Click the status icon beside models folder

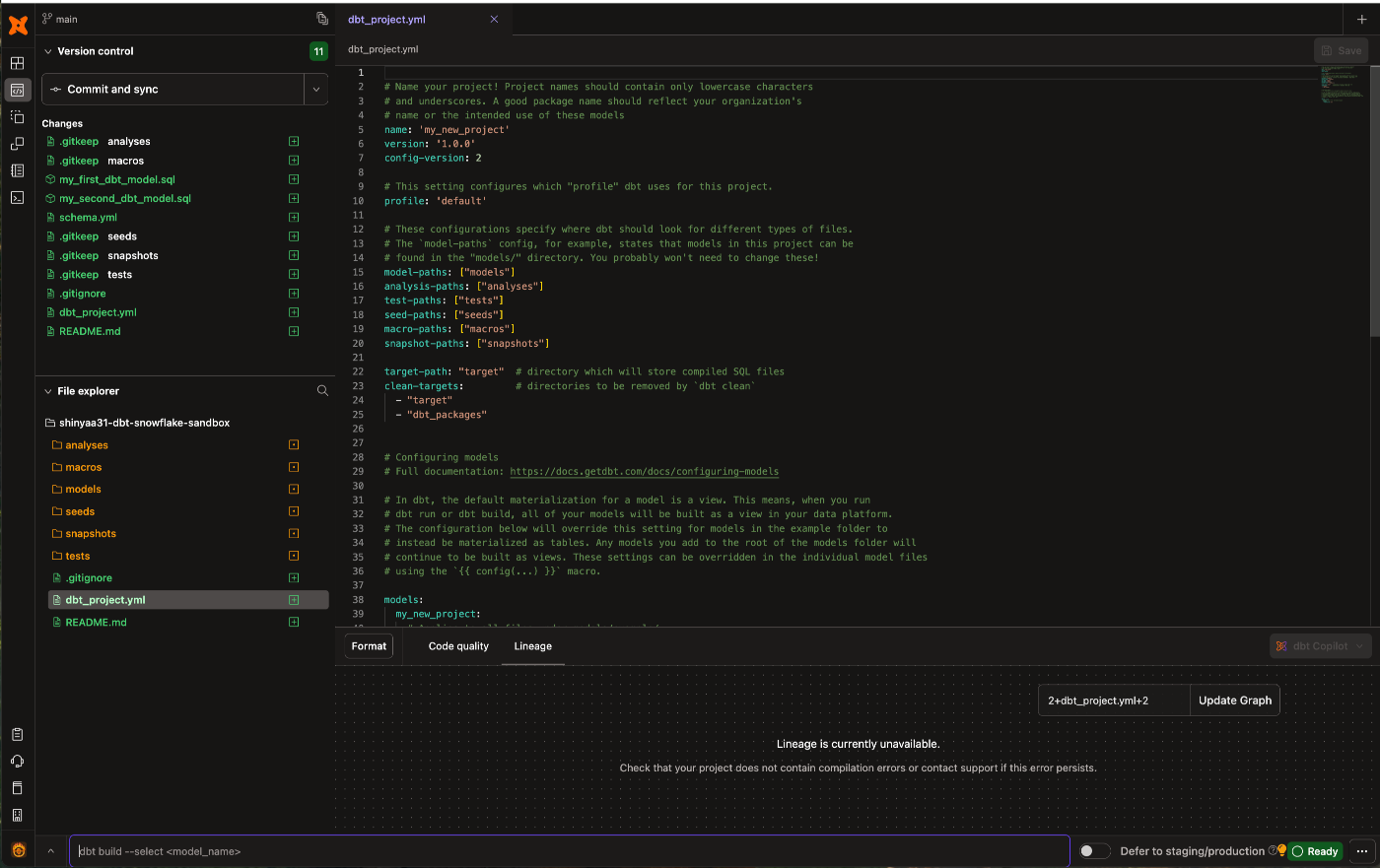tap(294, 490)
